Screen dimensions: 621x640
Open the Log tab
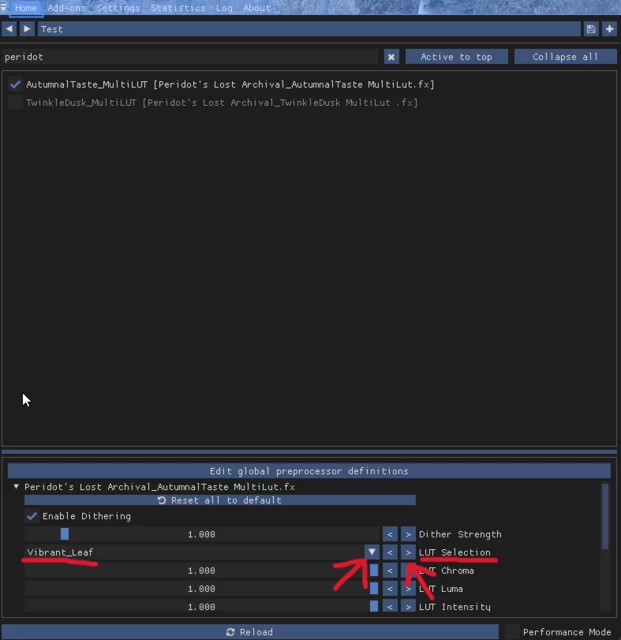click(x=224, y=8)
